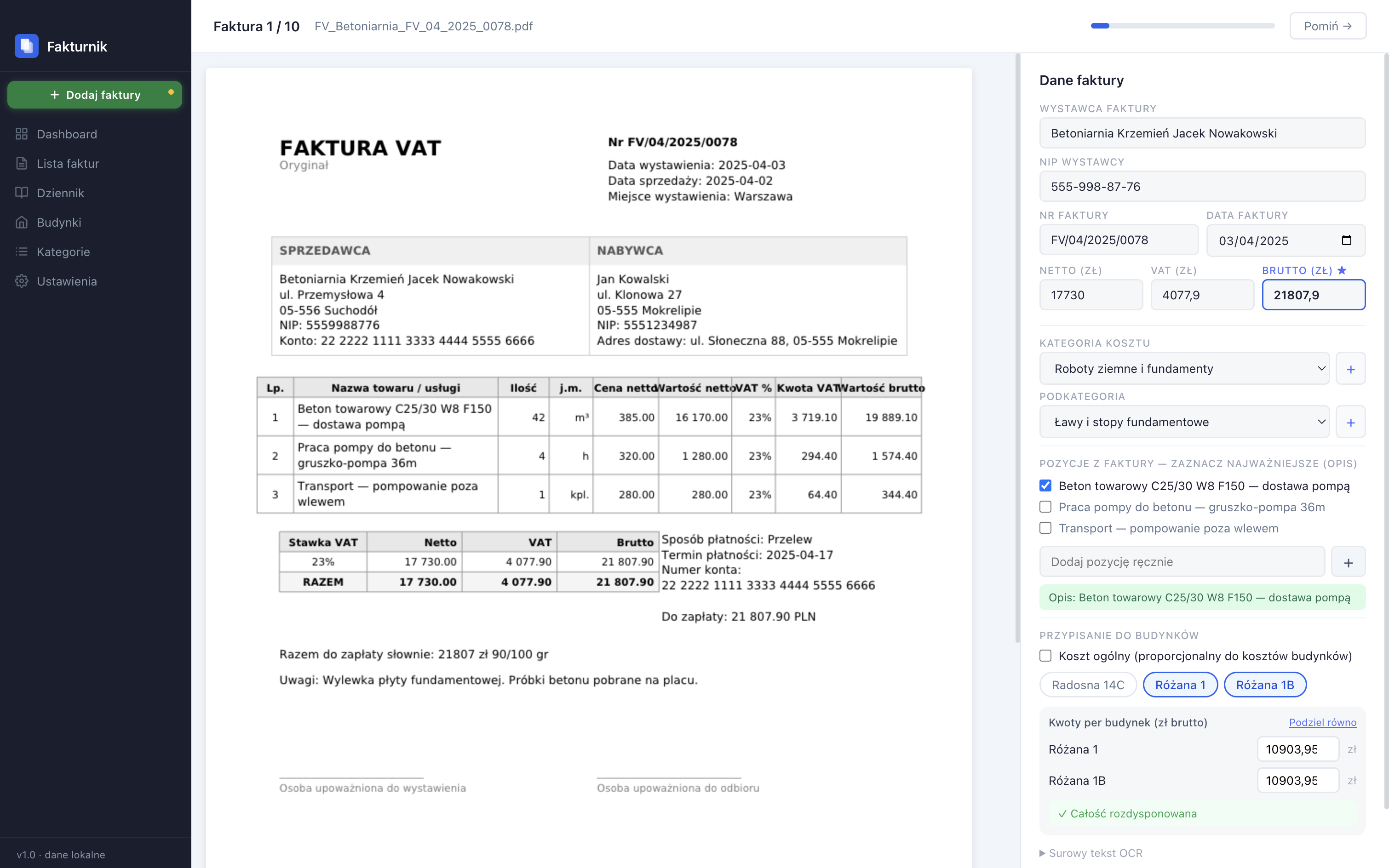Viewport: 1389px width, 868px height.
Task: Add new cost category with plus icon
Action: 1350,369
